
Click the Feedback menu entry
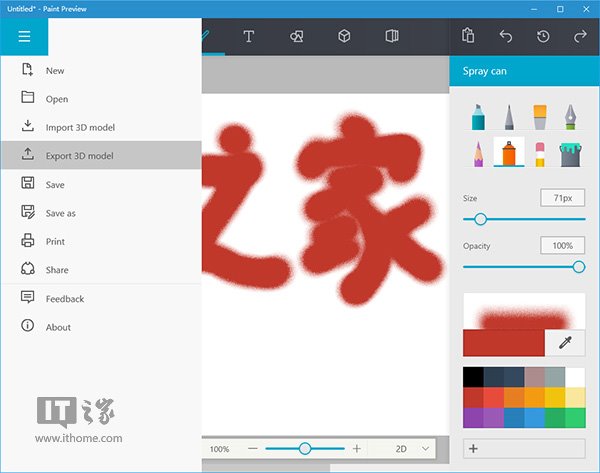65,299
